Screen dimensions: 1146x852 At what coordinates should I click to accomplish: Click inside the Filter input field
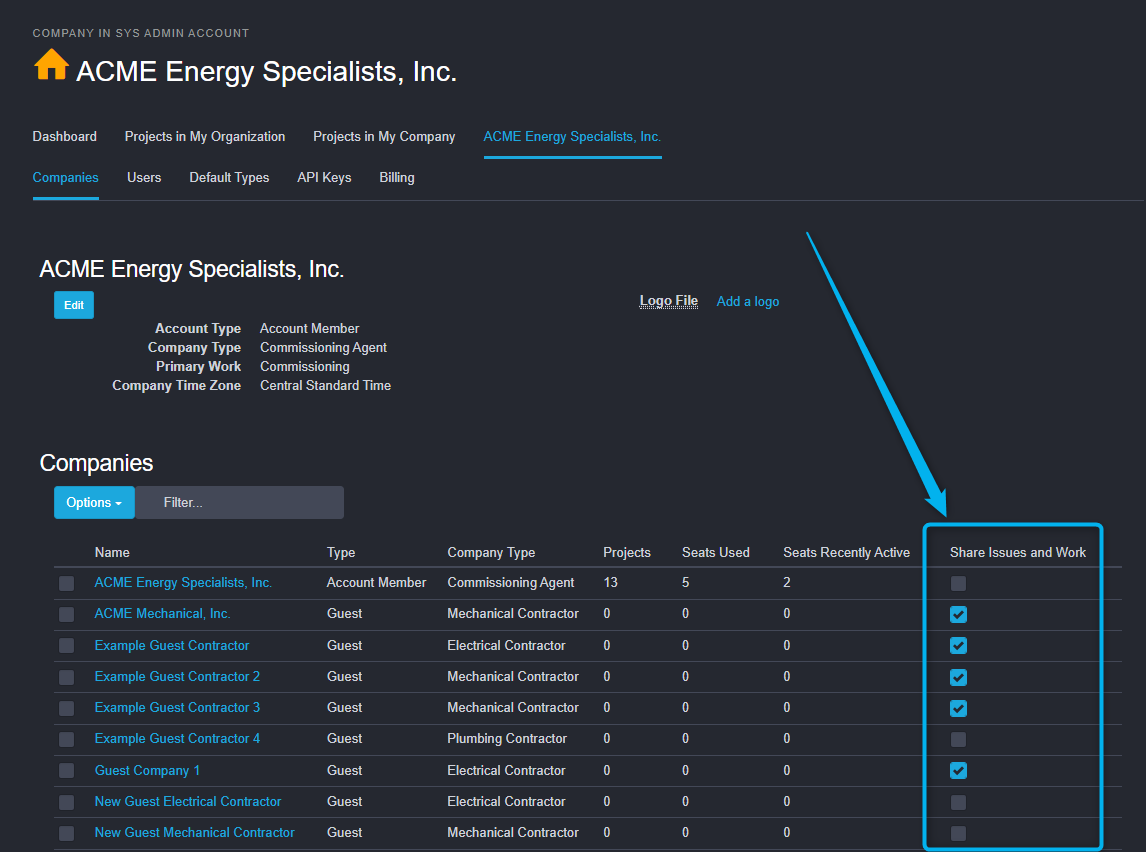tap(240, 502)
